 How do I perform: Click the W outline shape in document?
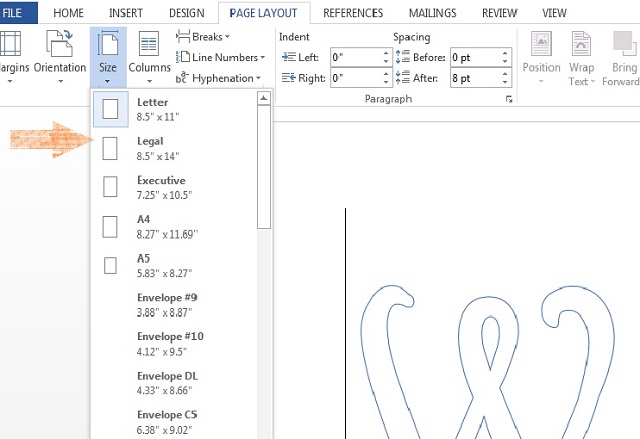click(488, 362)
